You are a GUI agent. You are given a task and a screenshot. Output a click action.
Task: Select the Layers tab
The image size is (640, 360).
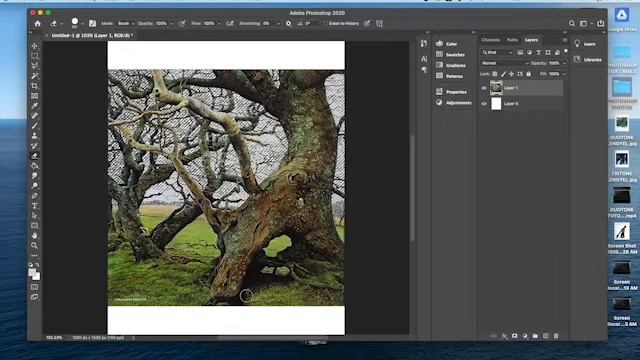coord(531,40)
